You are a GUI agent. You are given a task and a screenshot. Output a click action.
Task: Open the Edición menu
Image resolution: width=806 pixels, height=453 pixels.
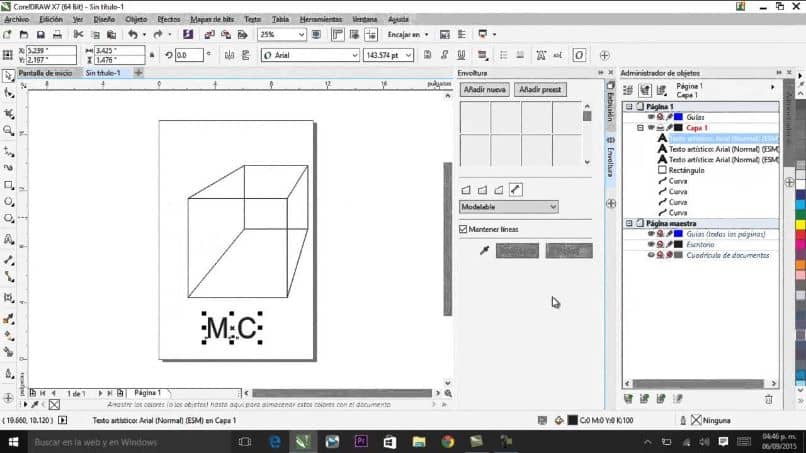[51, 20]
